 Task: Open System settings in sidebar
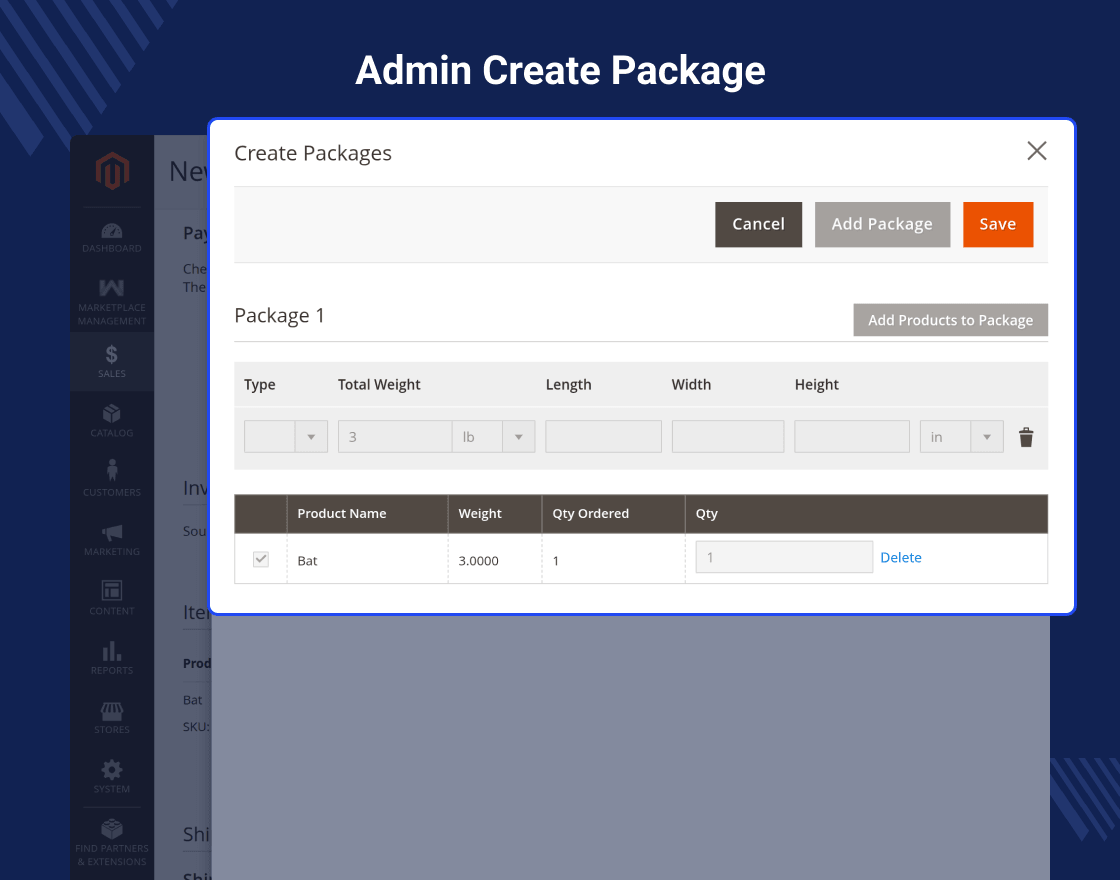[111, 776]
